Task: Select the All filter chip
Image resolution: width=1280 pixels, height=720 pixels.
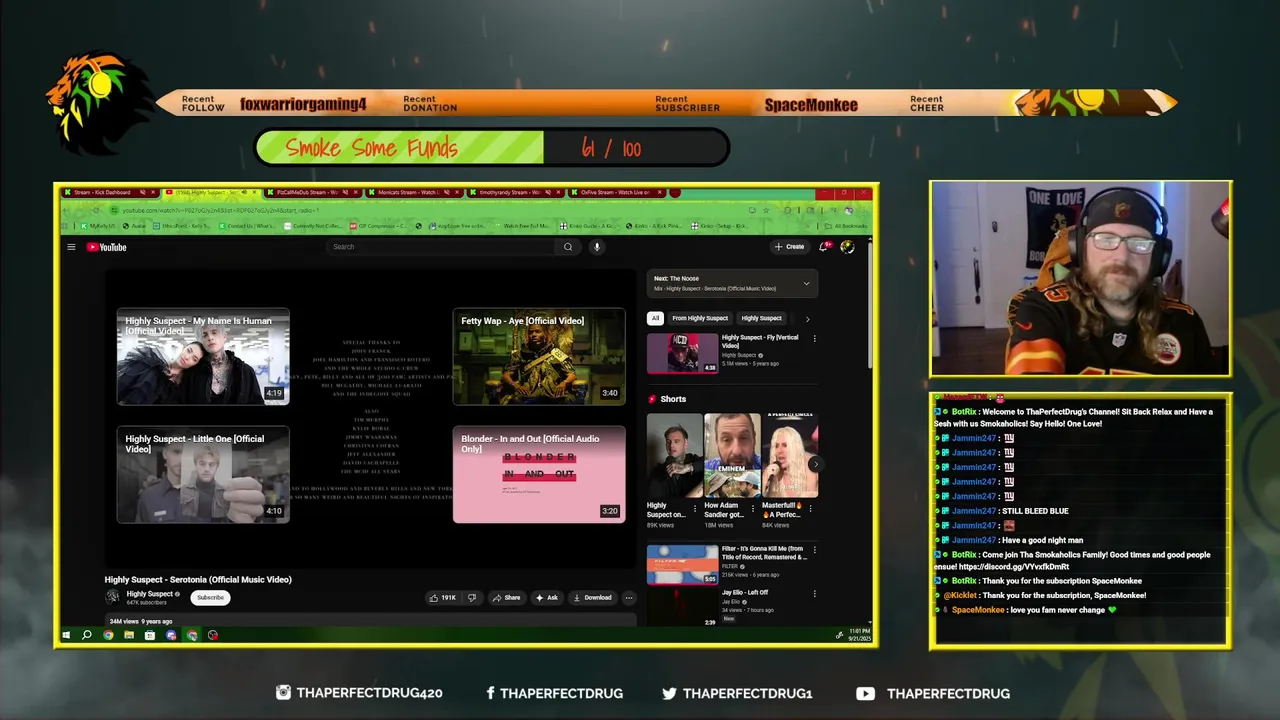Action: [655, 318]
